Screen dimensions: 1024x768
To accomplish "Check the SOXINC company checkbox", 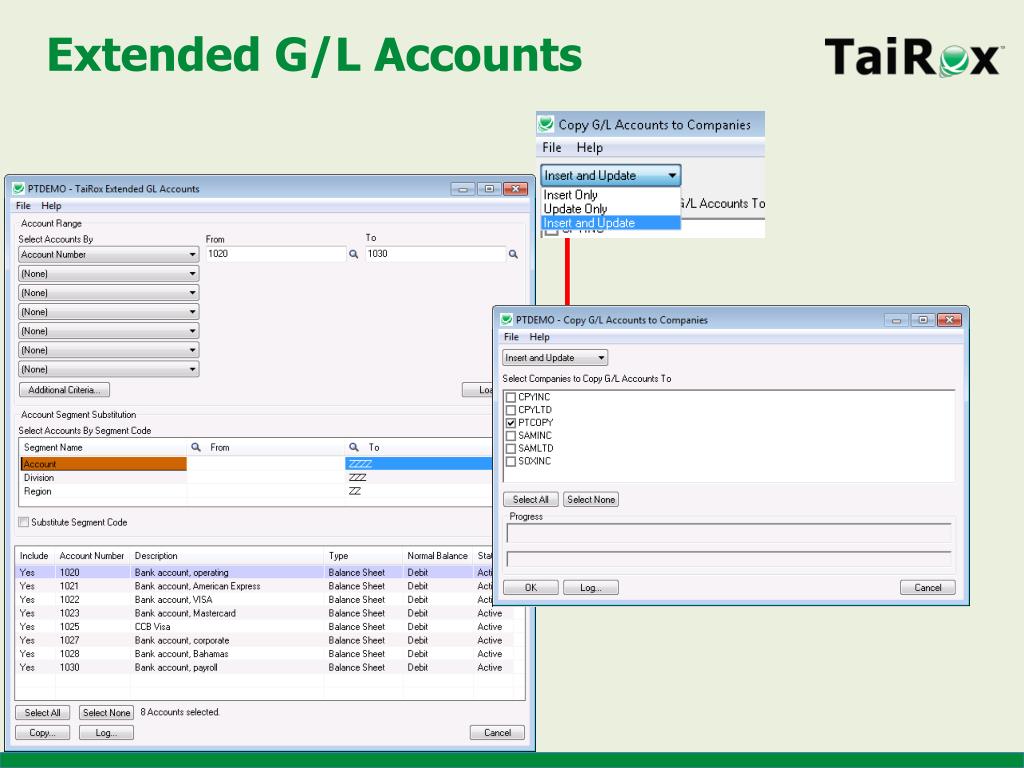I will 511,461.
